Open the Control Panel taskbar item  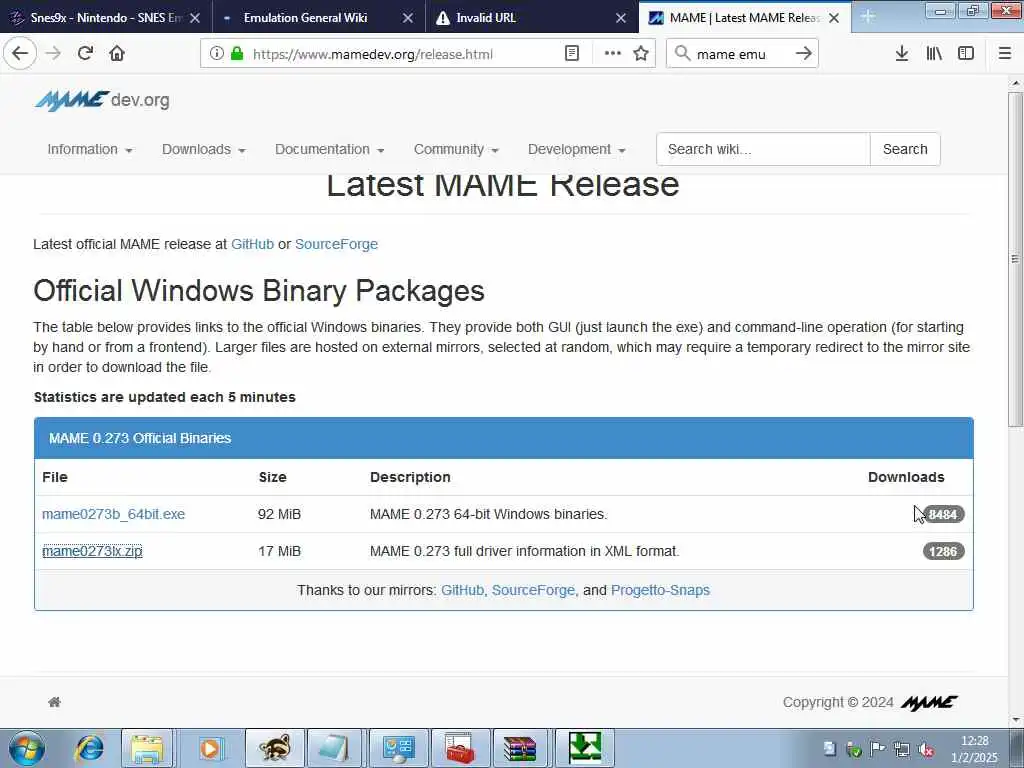(x=398, y=748)
